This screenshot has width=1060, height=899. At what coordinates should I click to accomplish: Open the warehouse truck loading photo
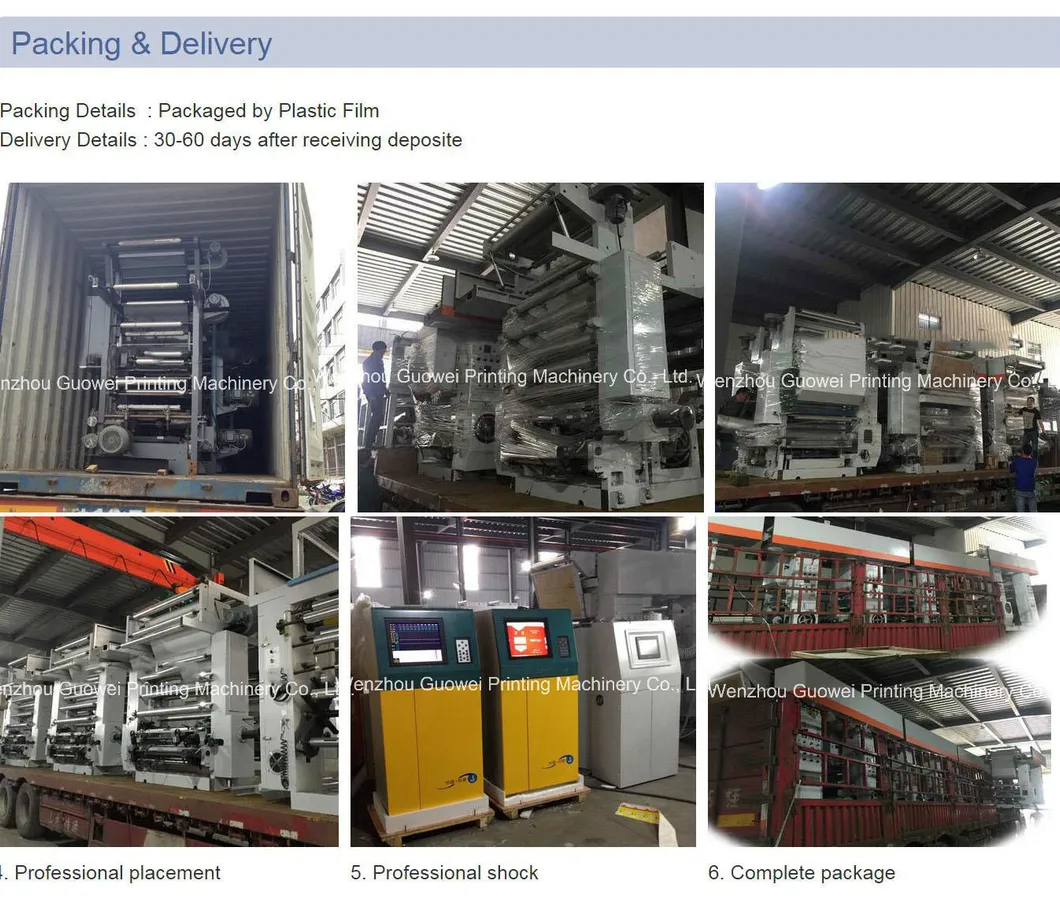coord(888,347)
